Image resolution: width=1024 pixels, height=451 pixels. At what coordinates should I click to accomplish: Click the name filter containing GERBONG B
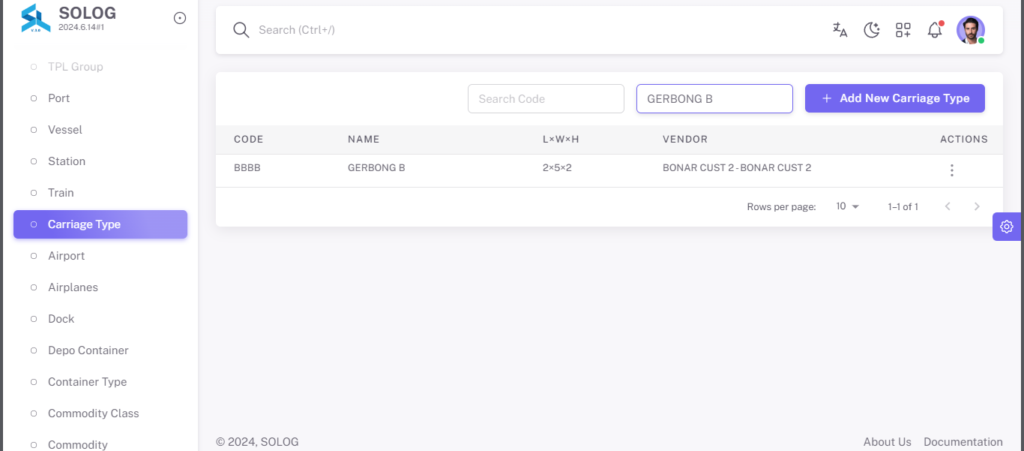point(714,99)
